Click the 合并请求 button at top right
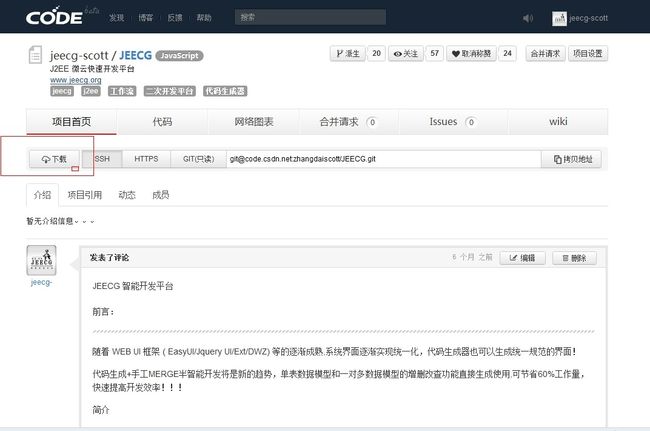This screenshot has width=650, height=431. click(x=545, y=53)
